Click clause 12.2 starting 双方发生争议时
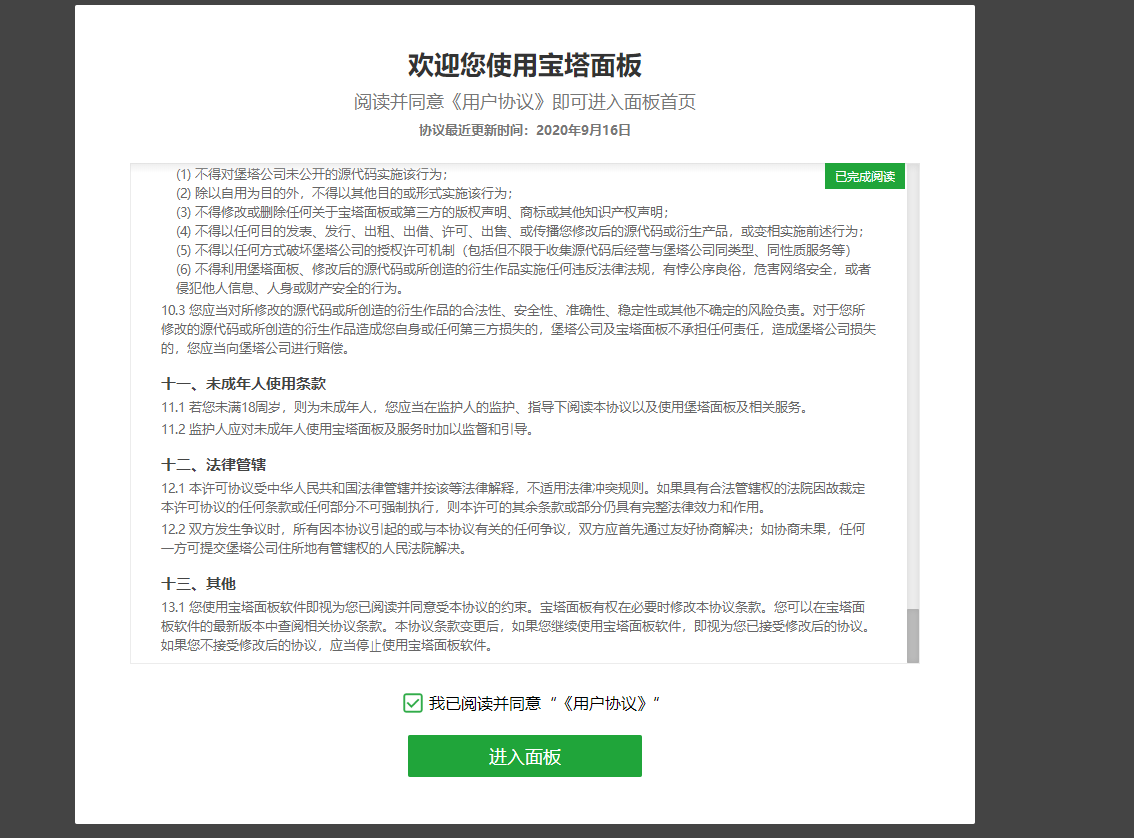The height and width of the screenshot is (838, 1134). [513, 539]
